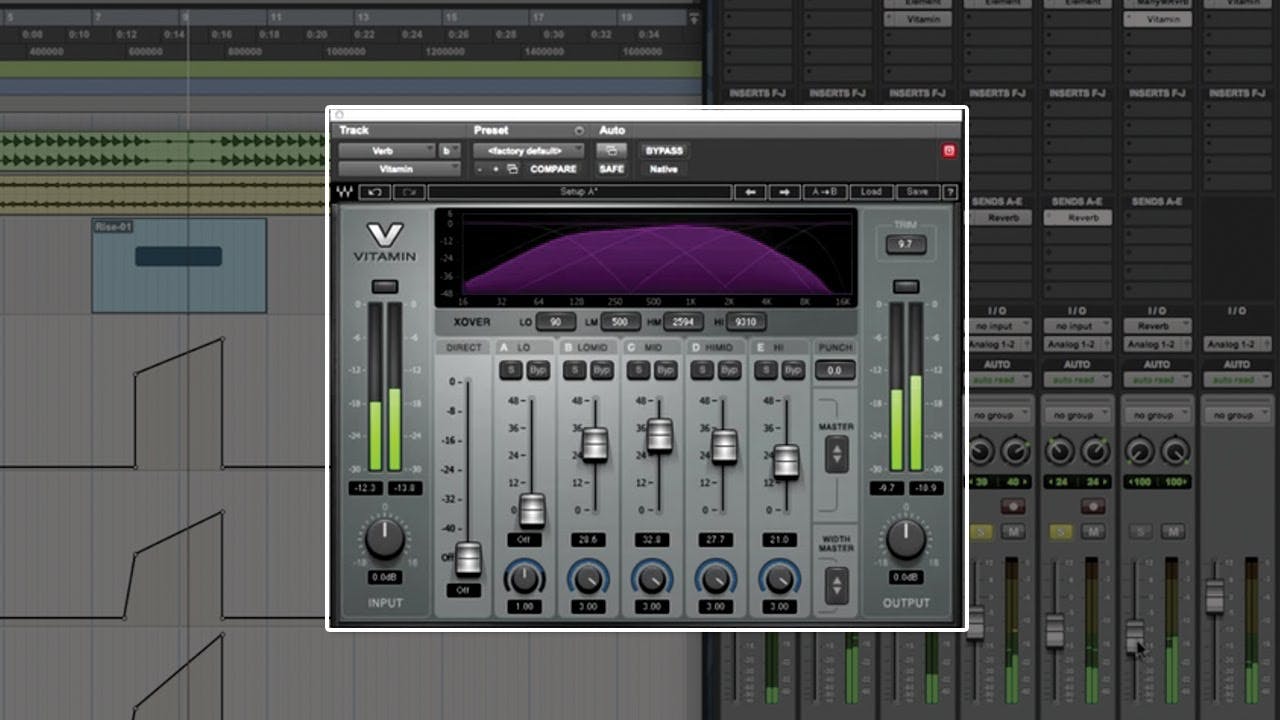The width and height of the screenshot is (1280, 720).
Task: Click the HI band width knob
Action: click(779, 577)
